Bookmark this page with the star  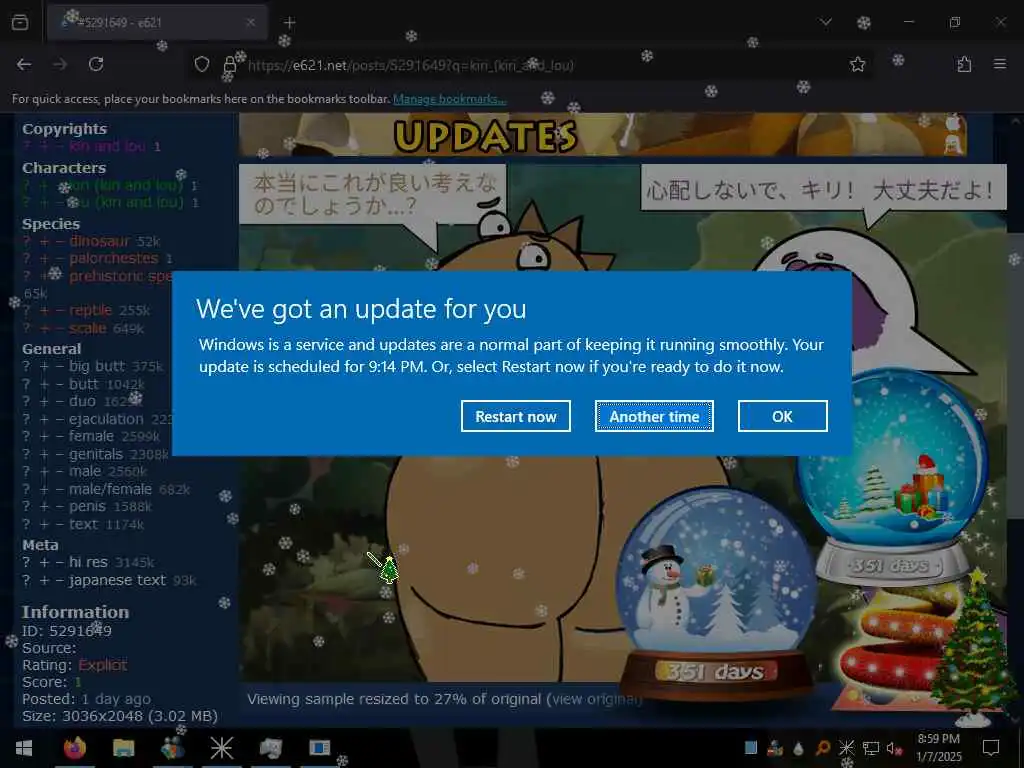pyautogui.click(x=857, y=64)
